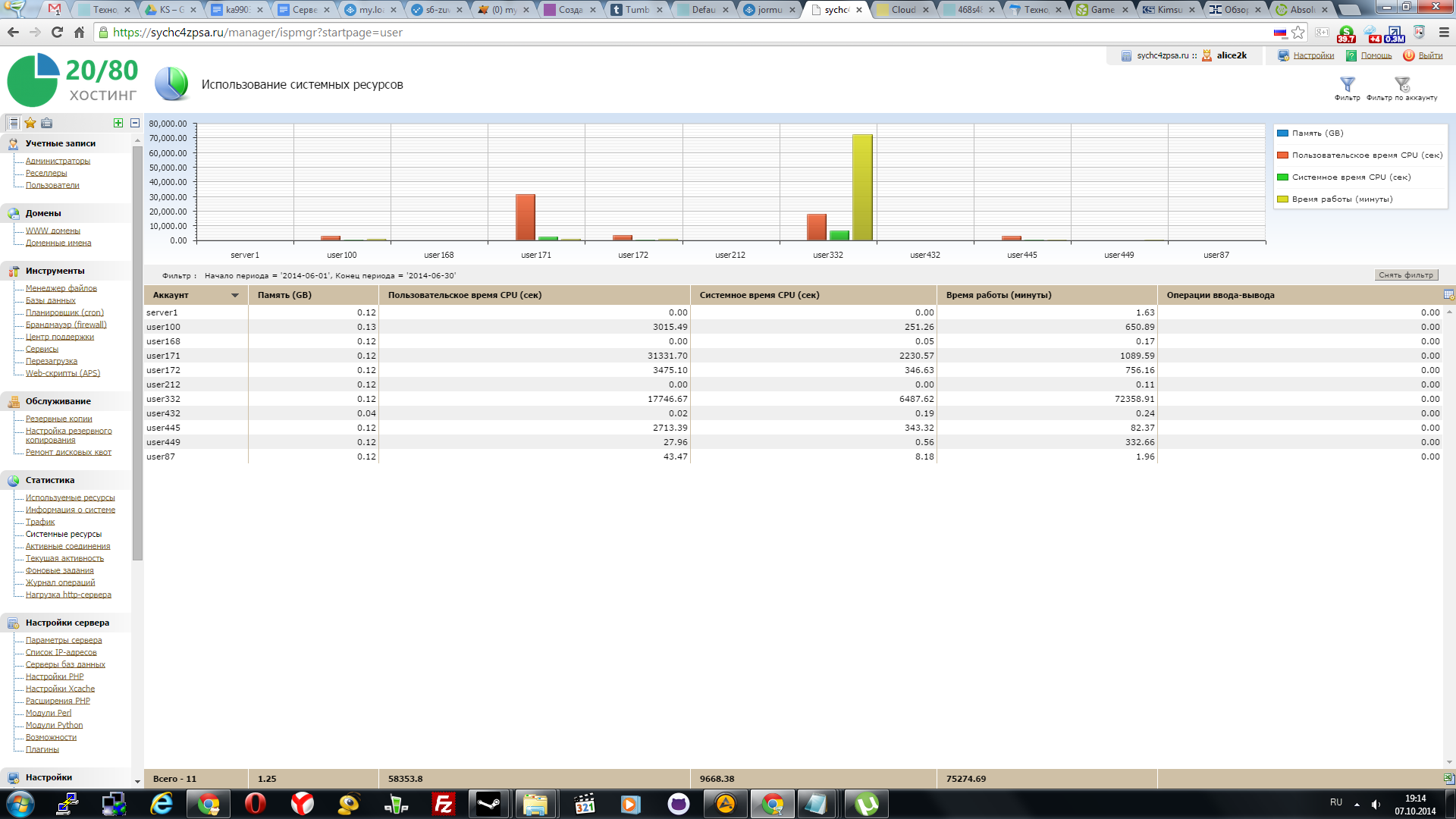
Task: Click the Фильтр по аккаунту icon
Action: click(x=1401, y=84)
